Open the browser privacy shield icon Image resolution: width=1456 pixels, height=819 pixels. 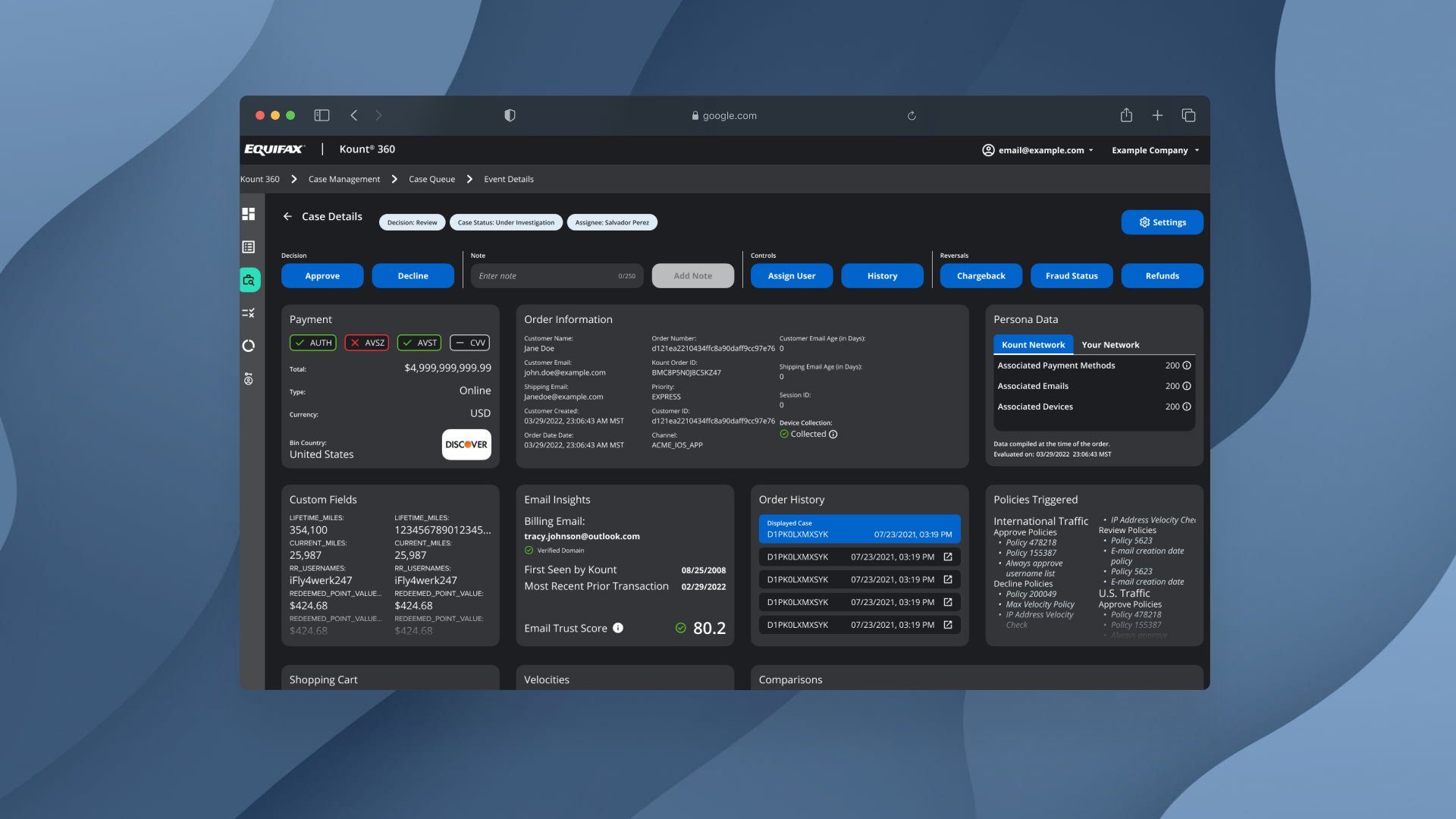pyautogui.click(x=510, y=115)
